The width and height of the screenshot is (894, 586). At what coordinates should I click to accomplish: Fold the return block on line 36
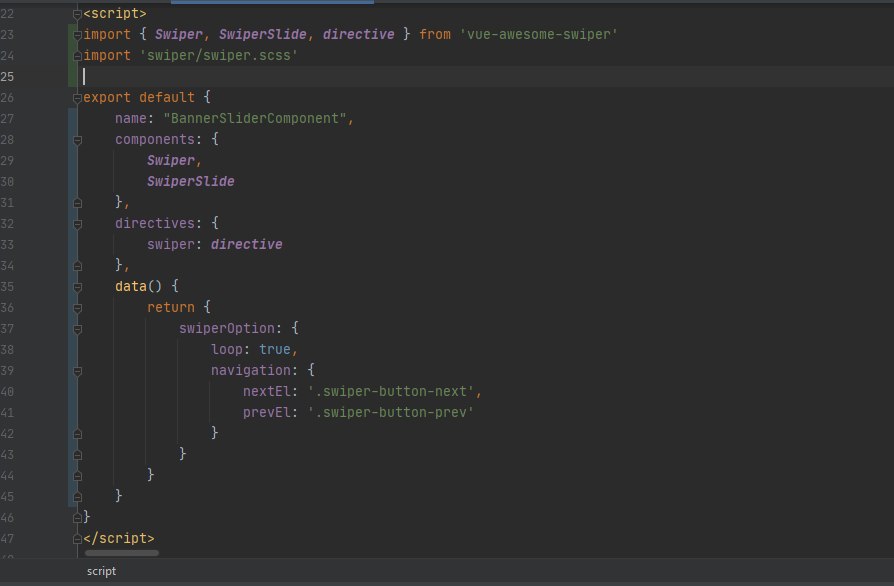[78, 308]
